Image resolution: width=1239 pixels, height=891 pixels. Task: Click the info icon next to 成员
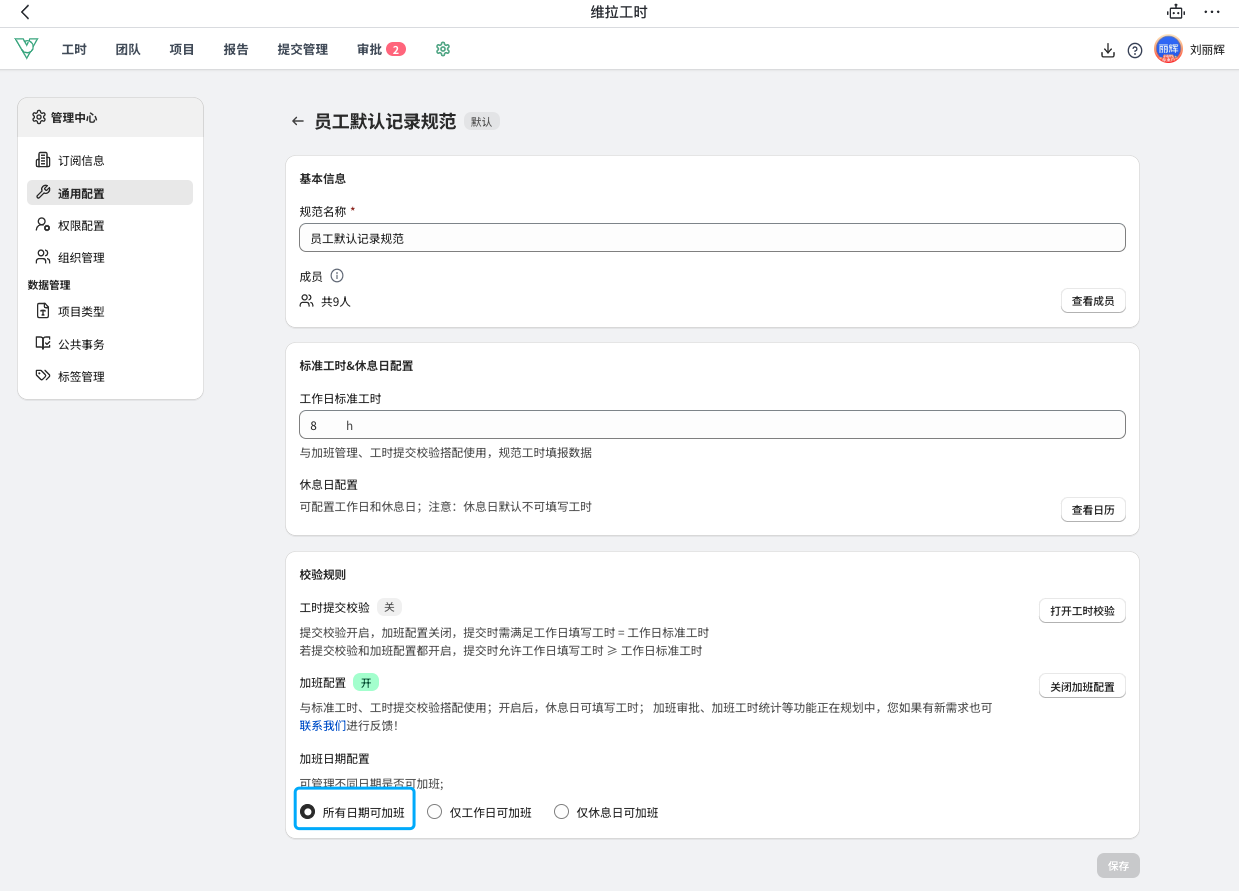337,276
